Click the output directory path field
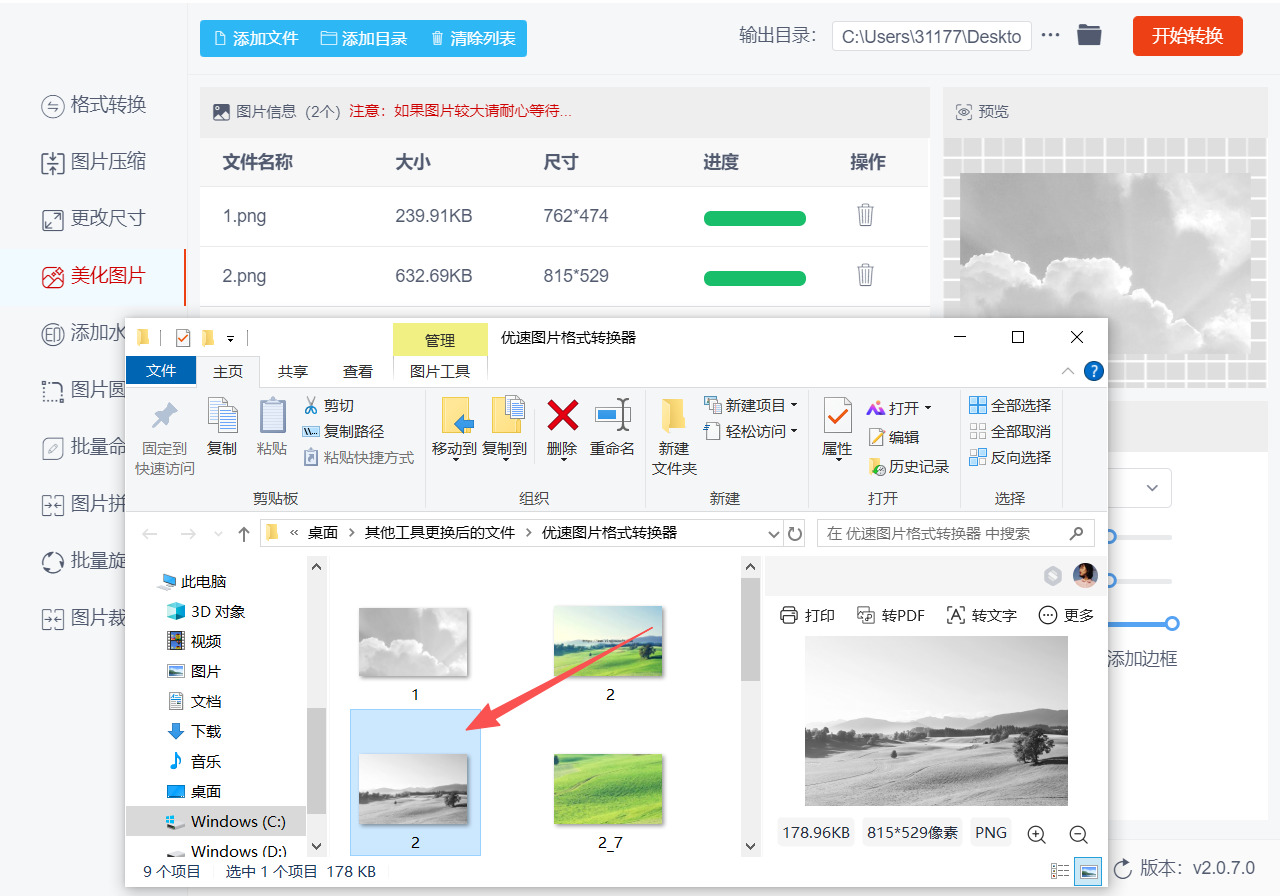The image size is (1280, 896). (931, 36)
